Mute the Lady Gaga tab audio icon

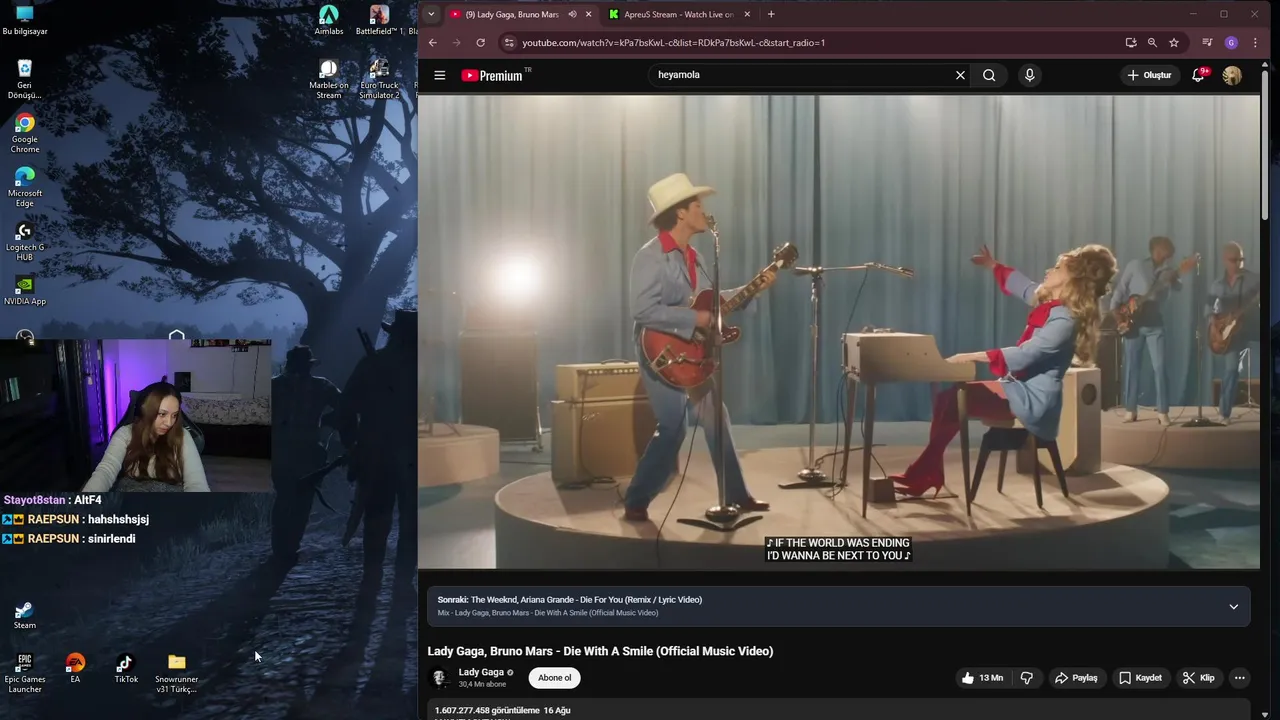pyautogui.click(x=572, y=14)
